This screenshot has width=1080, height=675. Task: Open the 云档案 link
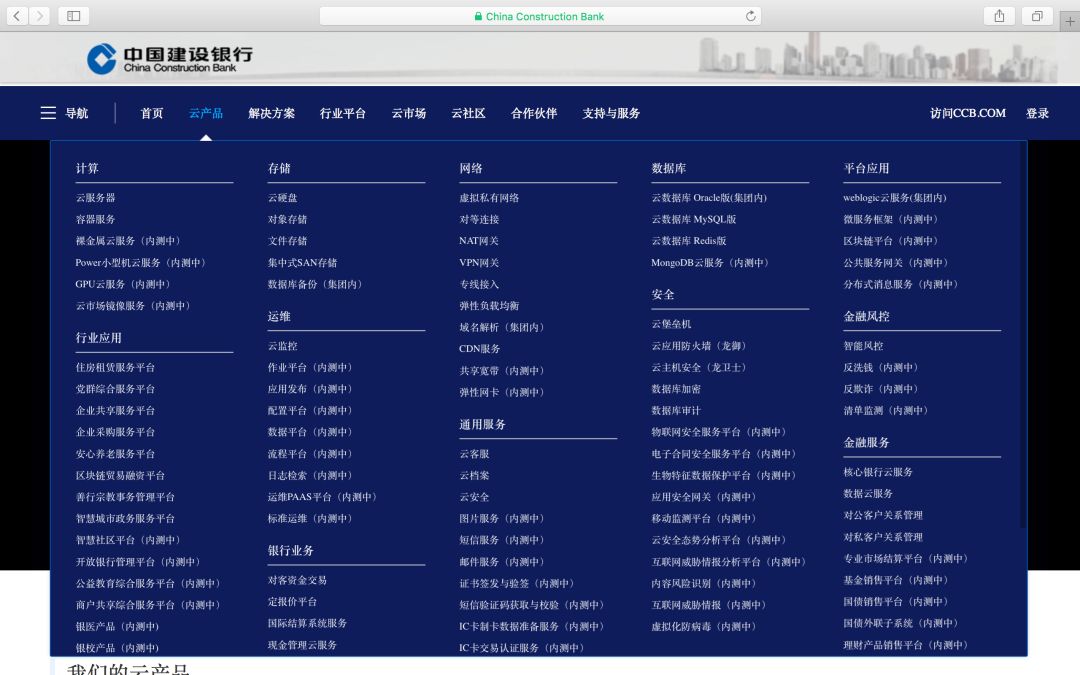click(474, 475)
